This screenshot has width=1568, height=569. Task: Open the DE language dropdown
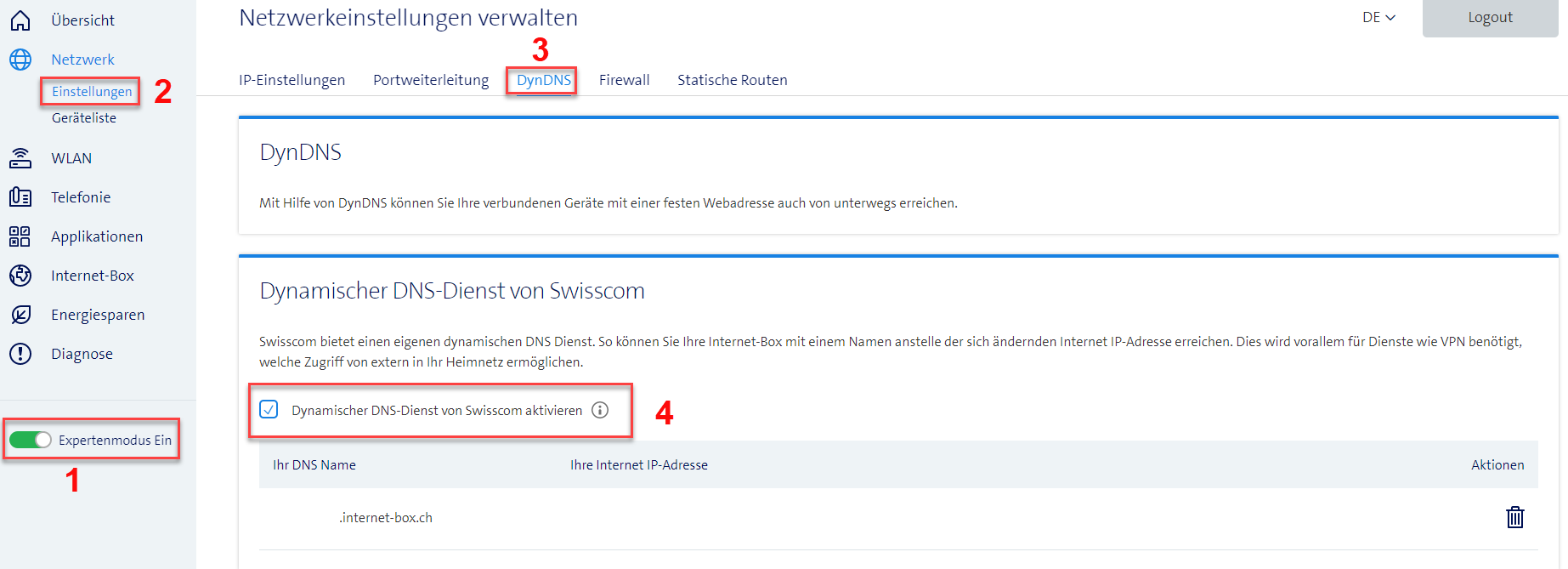point(1378,18)
